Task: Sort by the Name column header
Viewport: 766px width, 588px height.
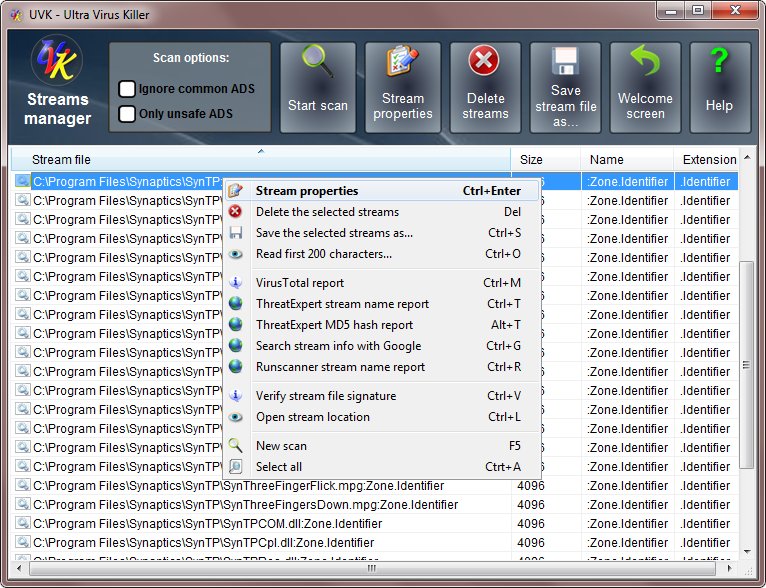Action: [x=627, y=159]
